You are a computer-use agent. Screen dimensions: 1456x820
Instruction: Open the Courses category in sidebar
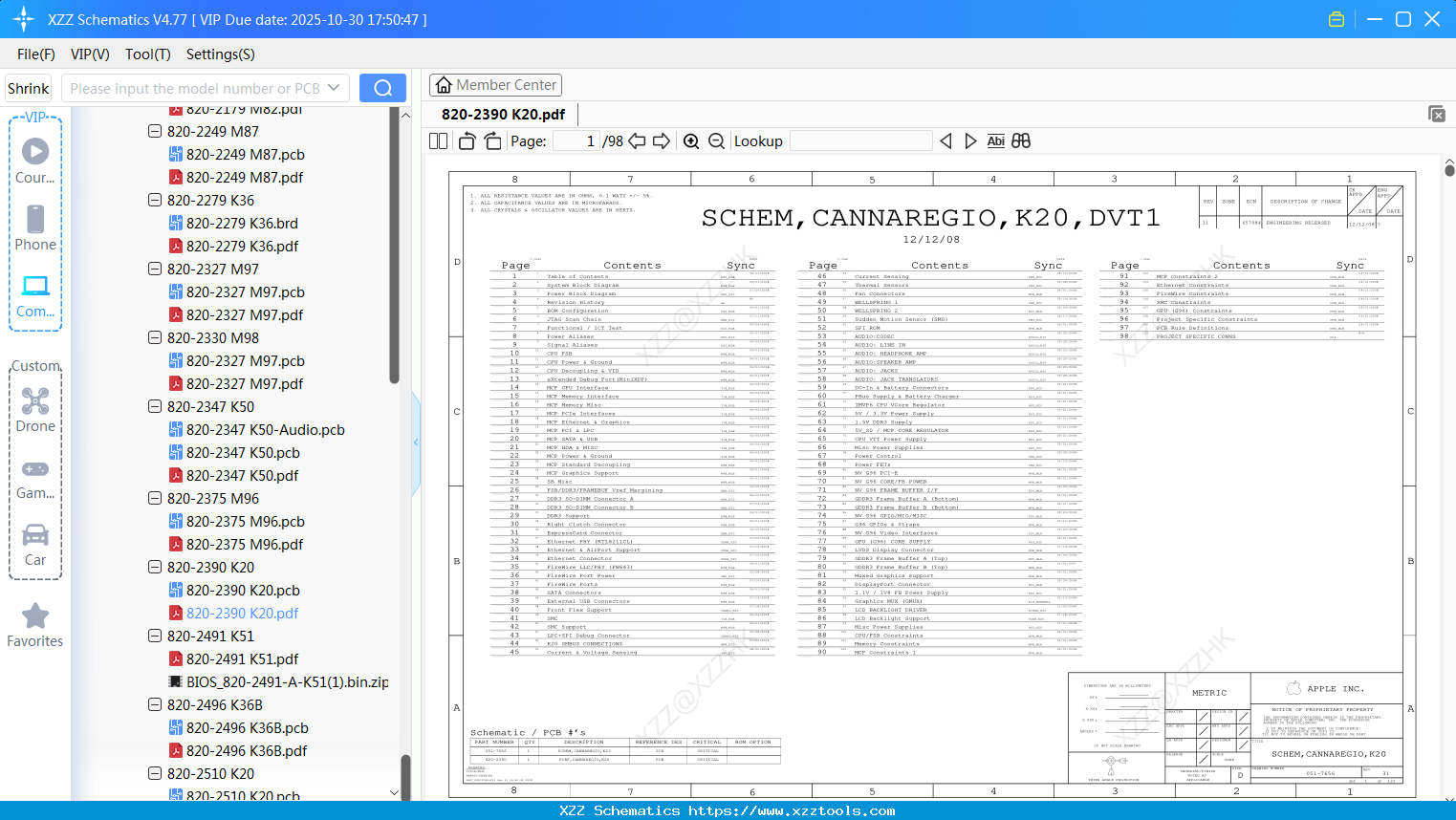(x=35, y=162)
